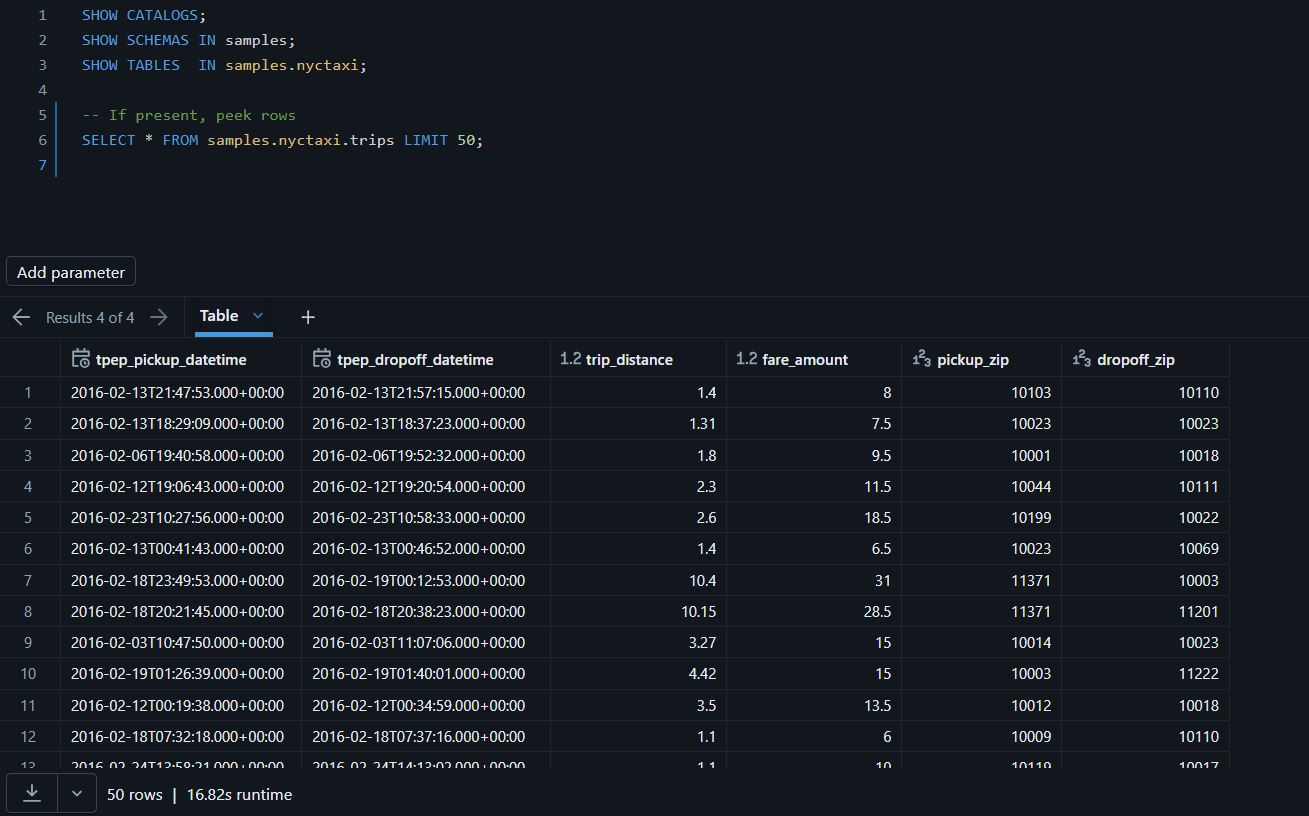Click the Add parameter button

click(x=71, y=272)
